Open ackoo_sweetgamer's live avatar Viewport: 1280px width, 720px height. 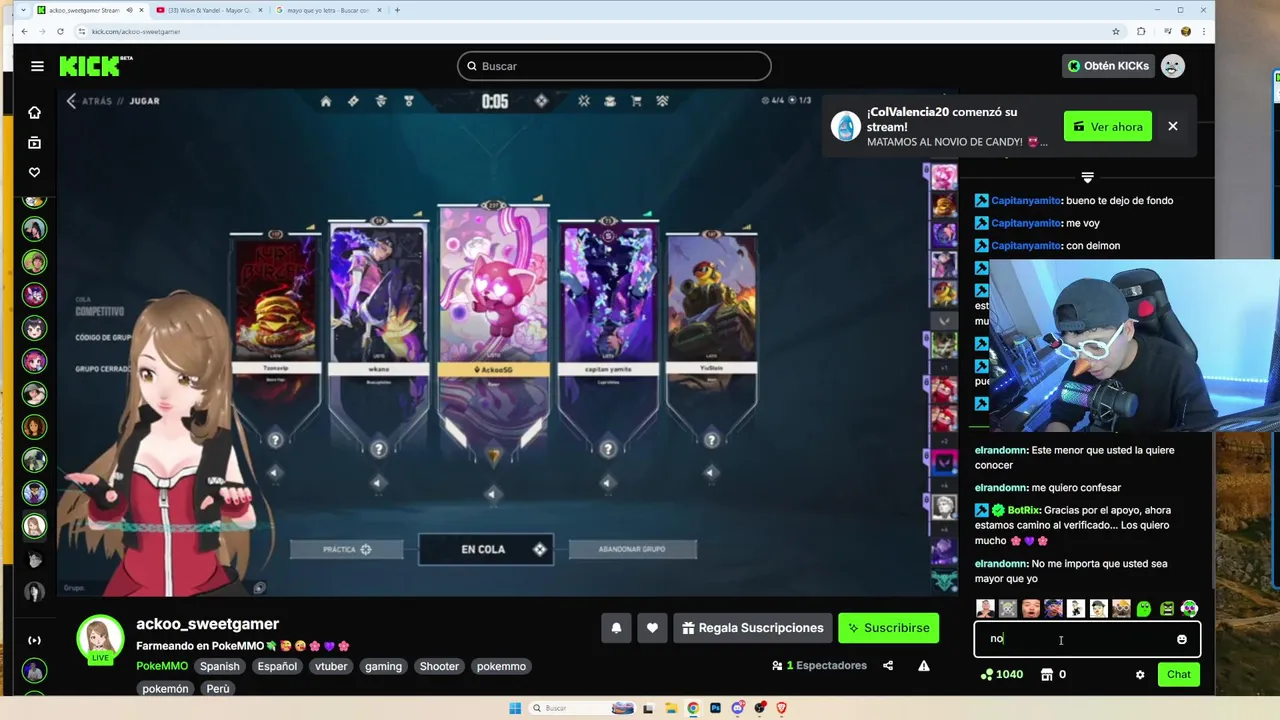100,640
